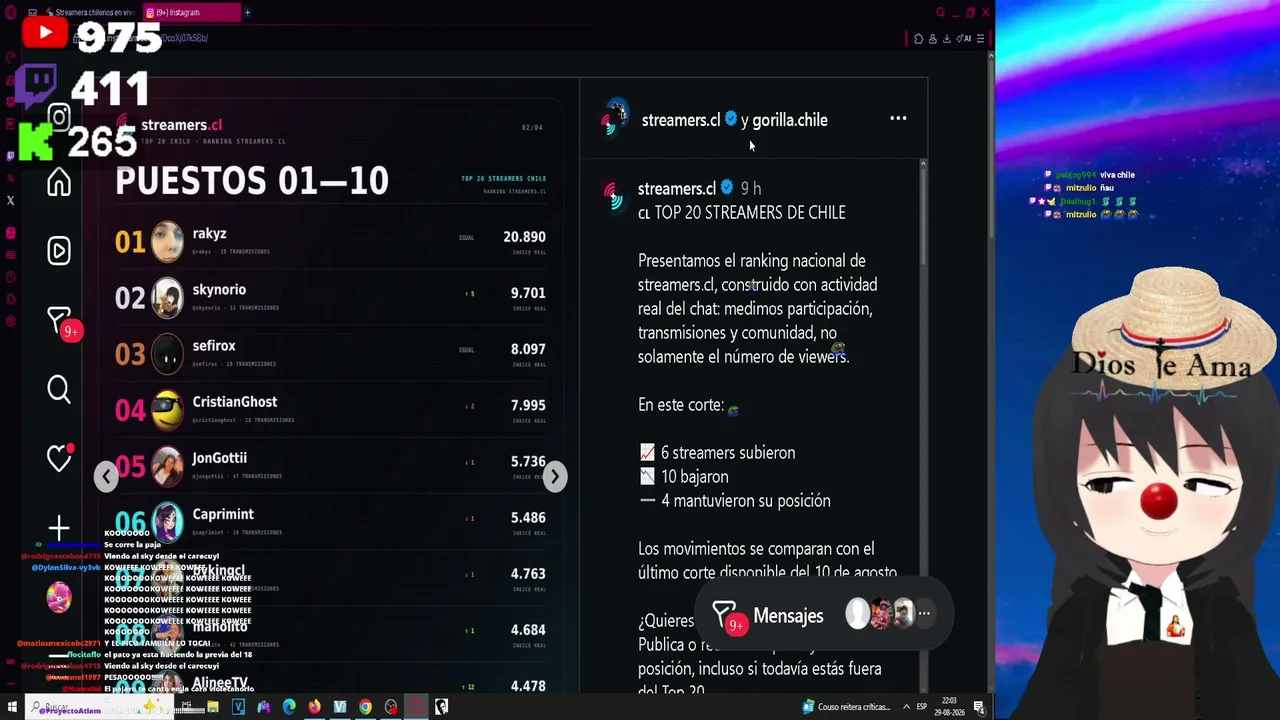Open gorilla.chile profile link
The width and height of the screenshot is (1280, 720).
[789, 120]
